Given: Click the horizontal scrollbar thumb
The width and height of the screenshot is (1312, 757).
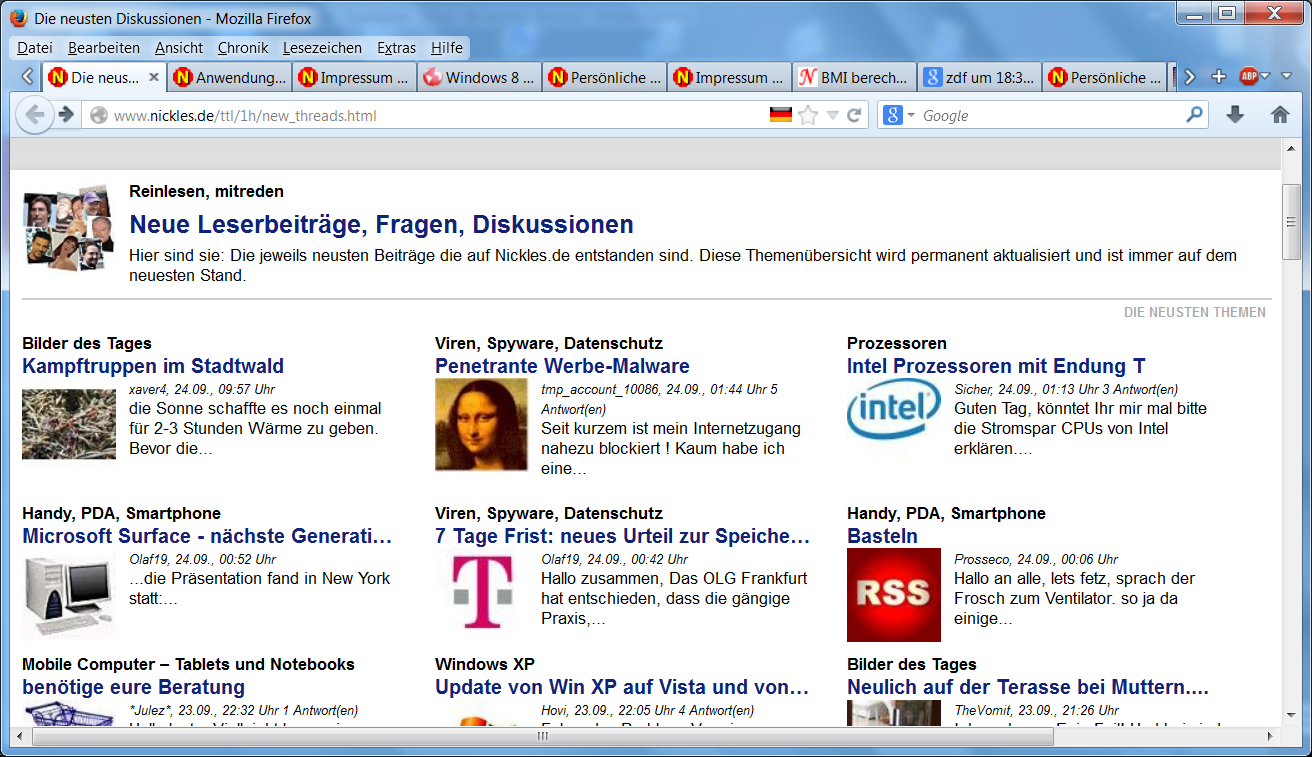Looking at the screenshot, I should pyautogui.click(x=543, y=737).
